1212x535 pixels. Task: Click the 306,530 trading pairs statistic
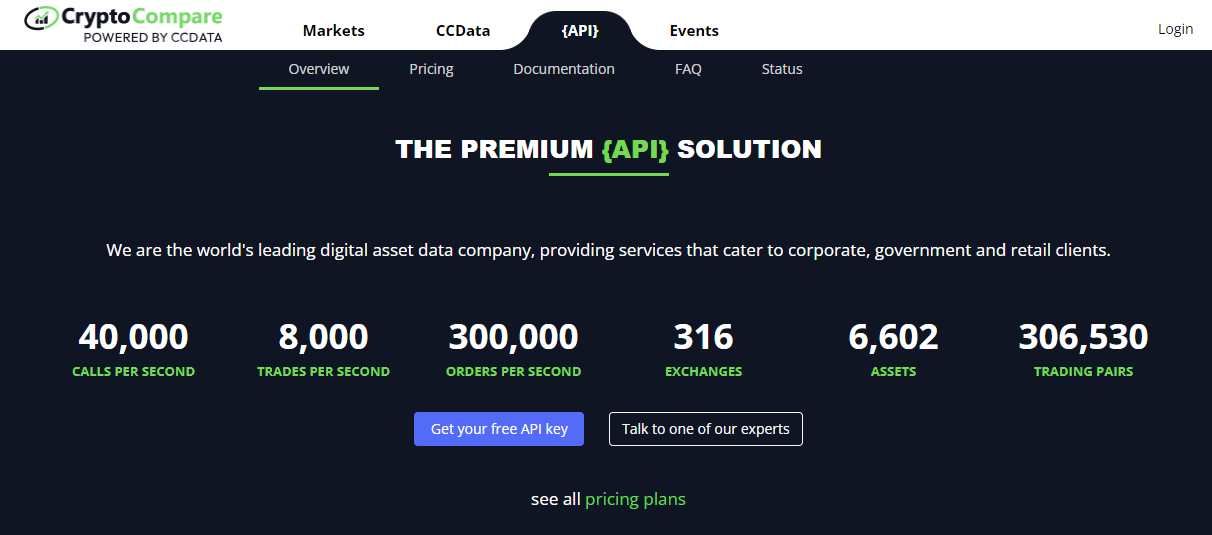[1083, 349]
